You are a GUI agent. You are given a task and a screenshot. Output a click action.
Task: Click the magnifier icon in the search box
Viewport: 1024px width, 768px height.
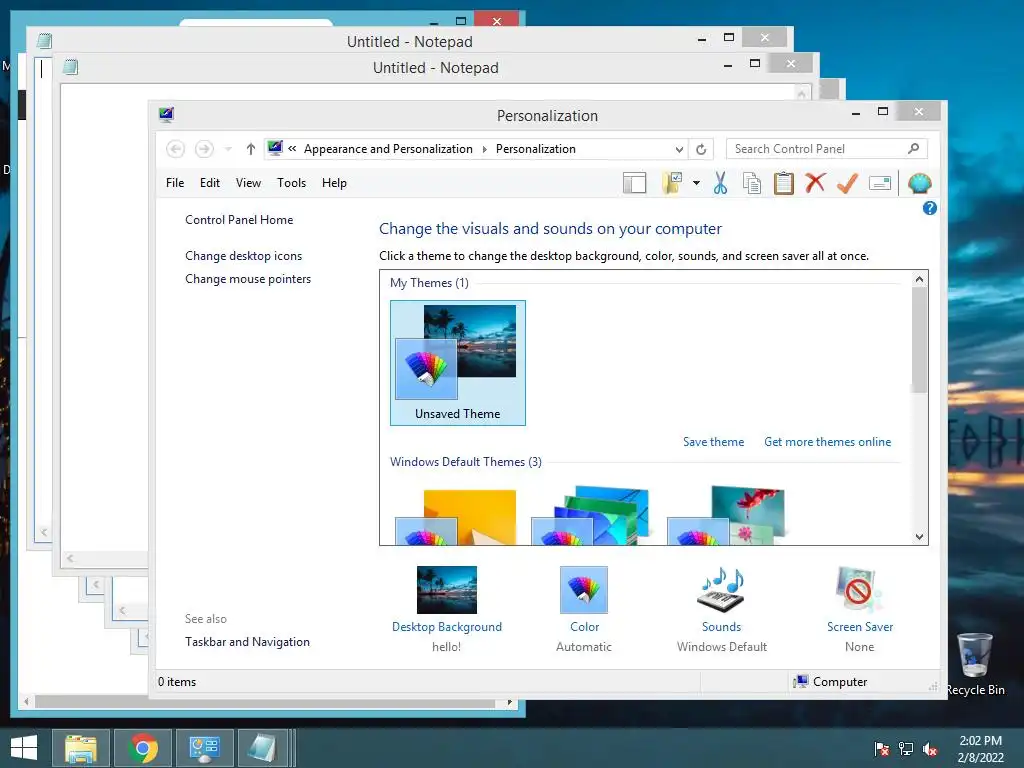914,149
